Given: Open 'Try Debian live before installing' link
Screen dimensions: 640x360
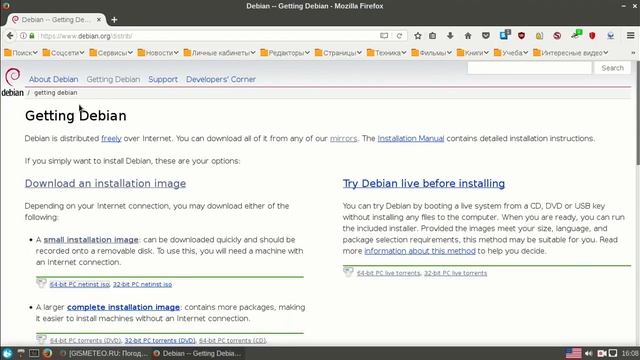Looking at the screenshot, I should (x=424, y=184).
